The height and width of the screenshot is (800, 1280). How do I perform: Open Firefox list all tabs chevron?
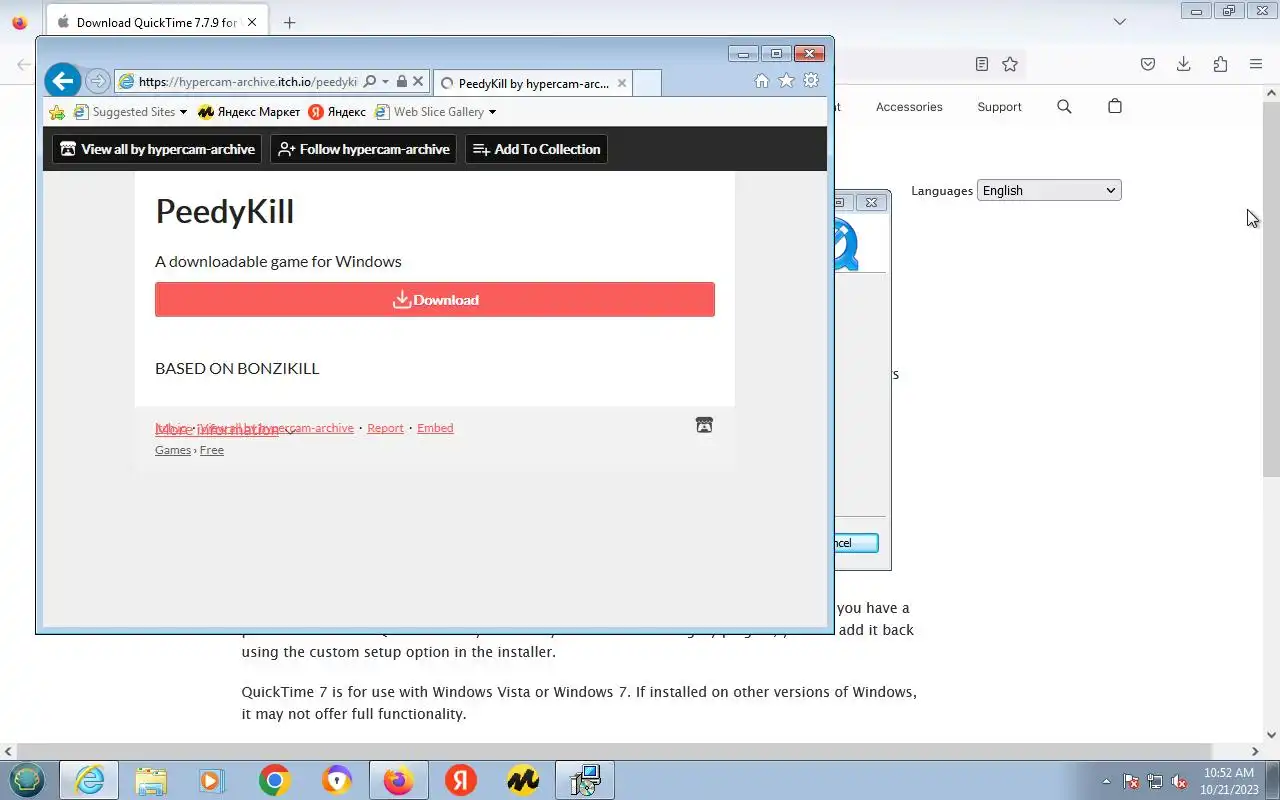coord(1120,22)
